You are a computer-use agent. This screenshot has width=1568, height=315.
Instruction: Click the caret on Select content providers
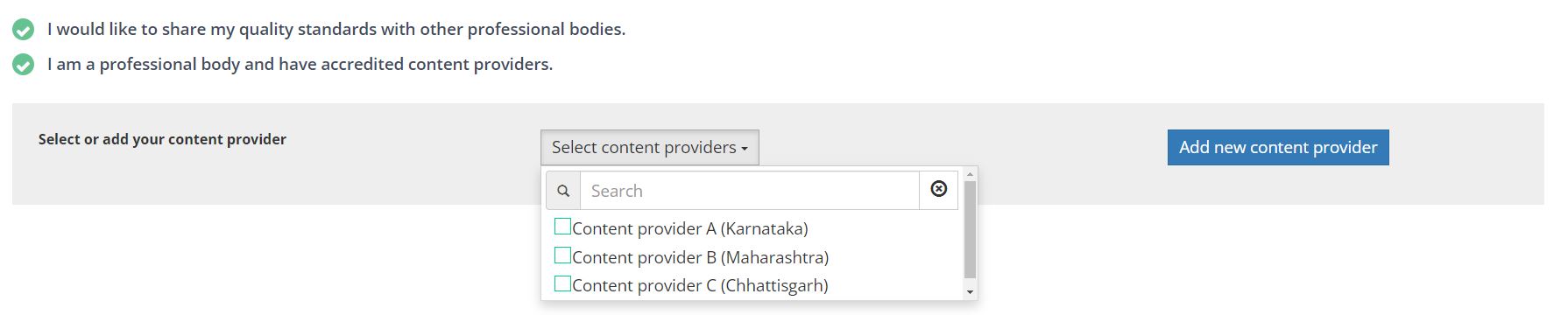pyautogui.click(x=745, y=149)
